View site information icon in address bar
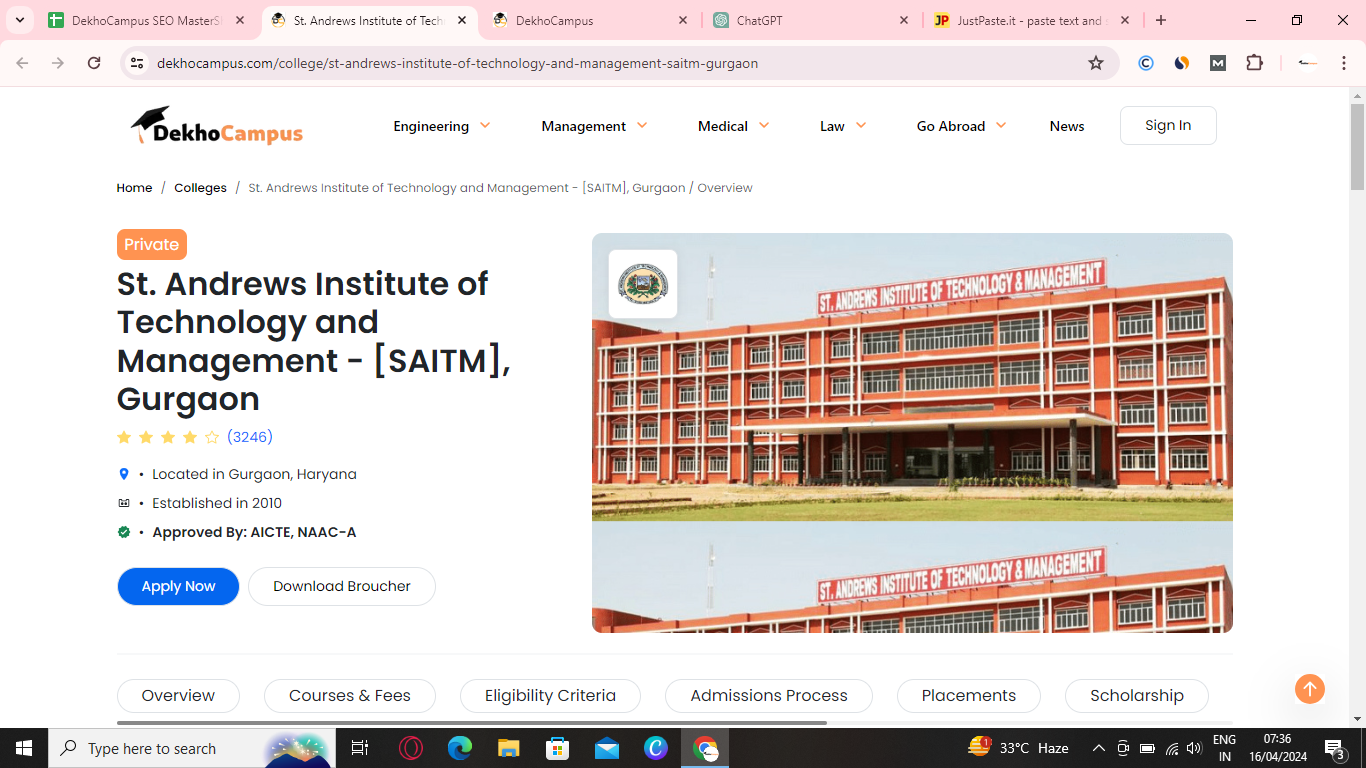The height and width of the screenshot is (768, 1366). coord(137,63)
